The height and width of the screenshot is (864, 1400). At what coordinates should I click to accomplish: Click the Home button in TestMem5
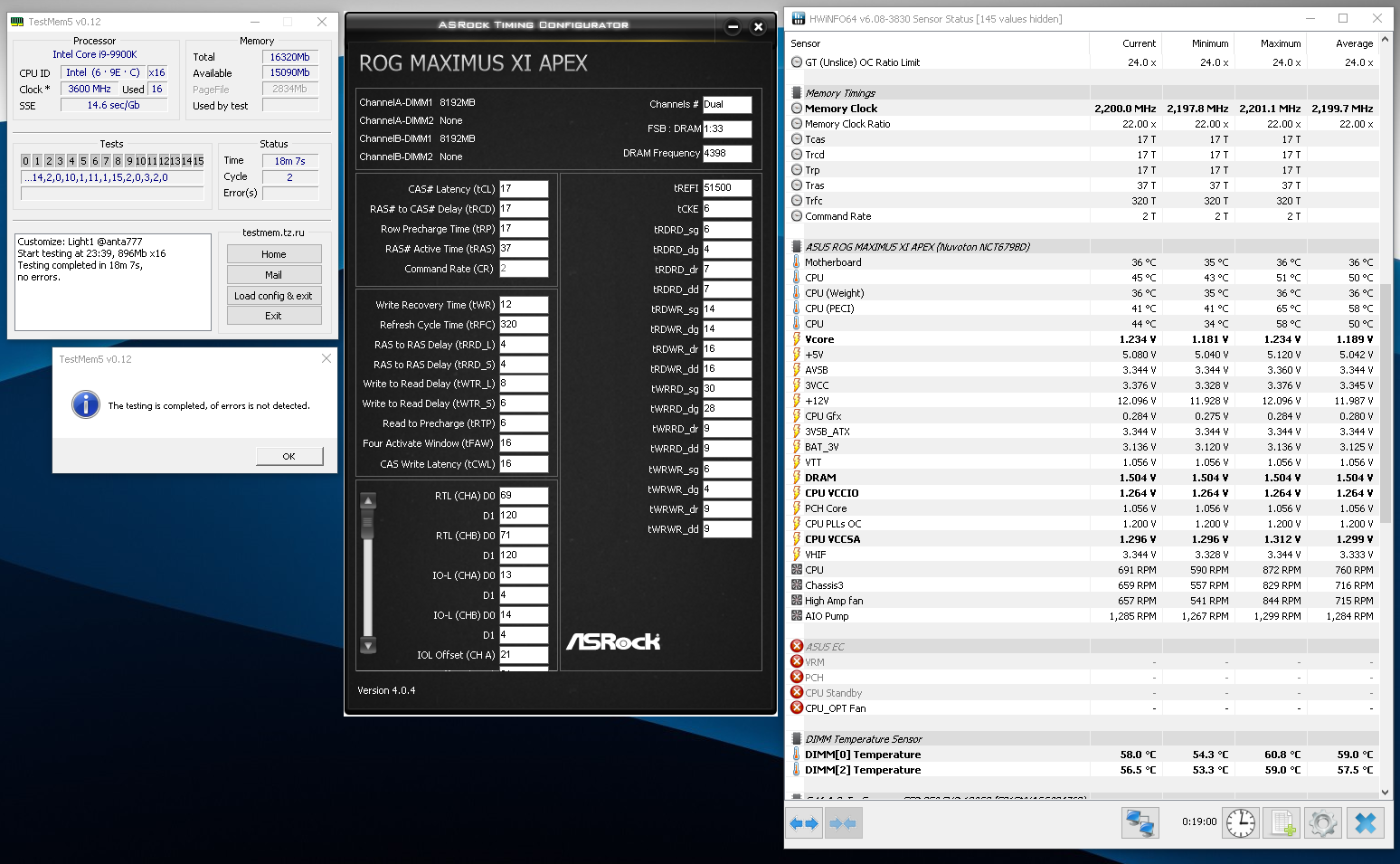274,254
